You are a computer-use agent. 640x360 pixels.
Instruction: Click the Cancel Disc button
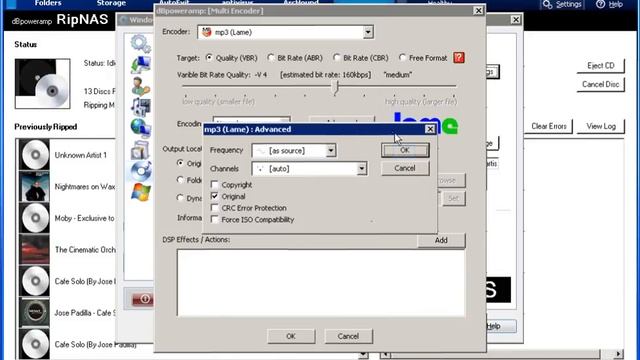pos(600,84)
